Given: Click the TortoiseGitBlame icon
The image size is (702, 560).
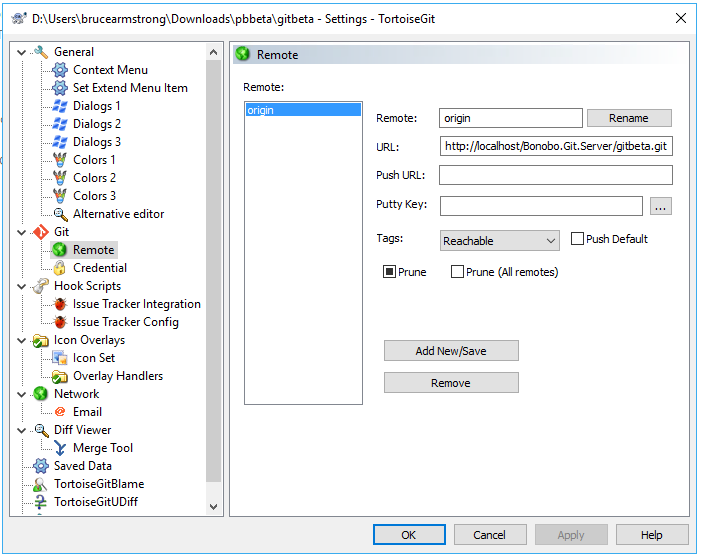Looking at the screenshot, I should click(x=41, y=484).
